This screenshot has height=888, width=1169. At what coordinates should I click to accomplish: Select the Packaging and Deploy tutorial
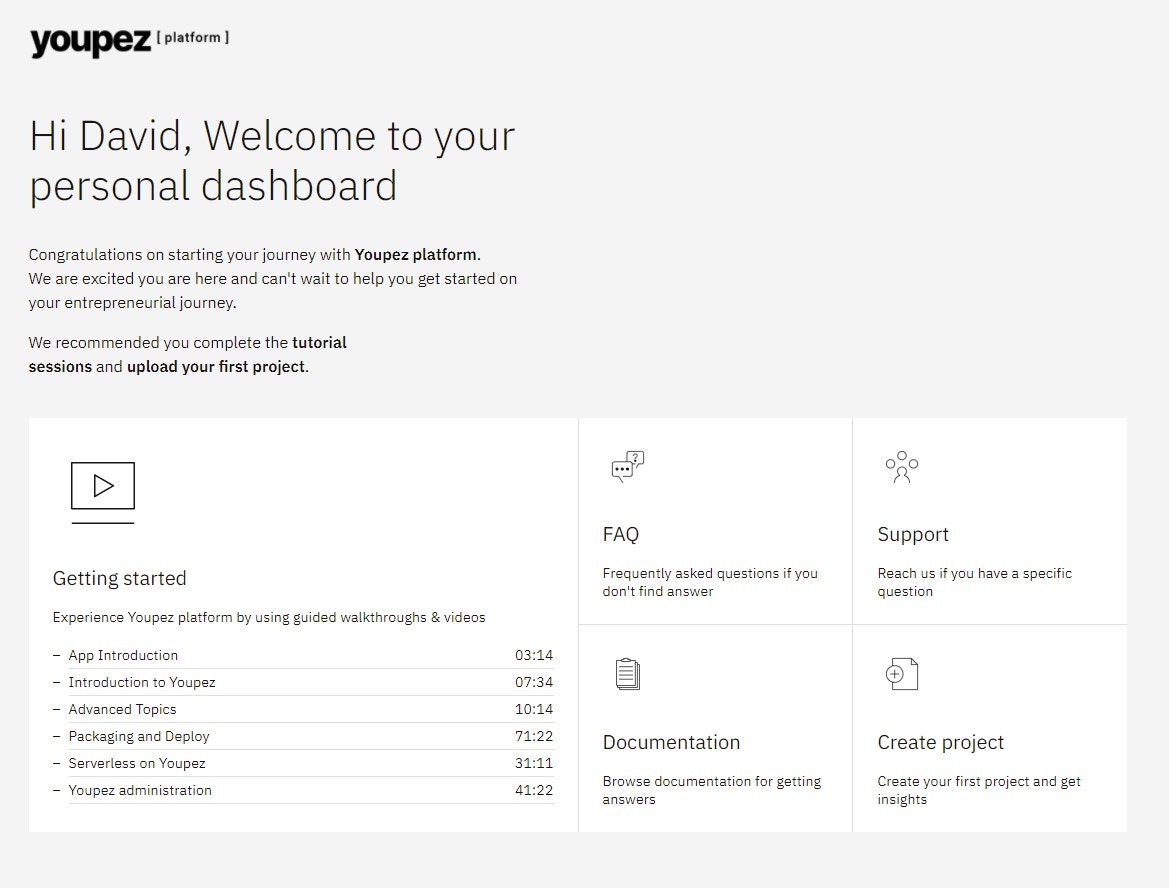[x=140, y=736]
